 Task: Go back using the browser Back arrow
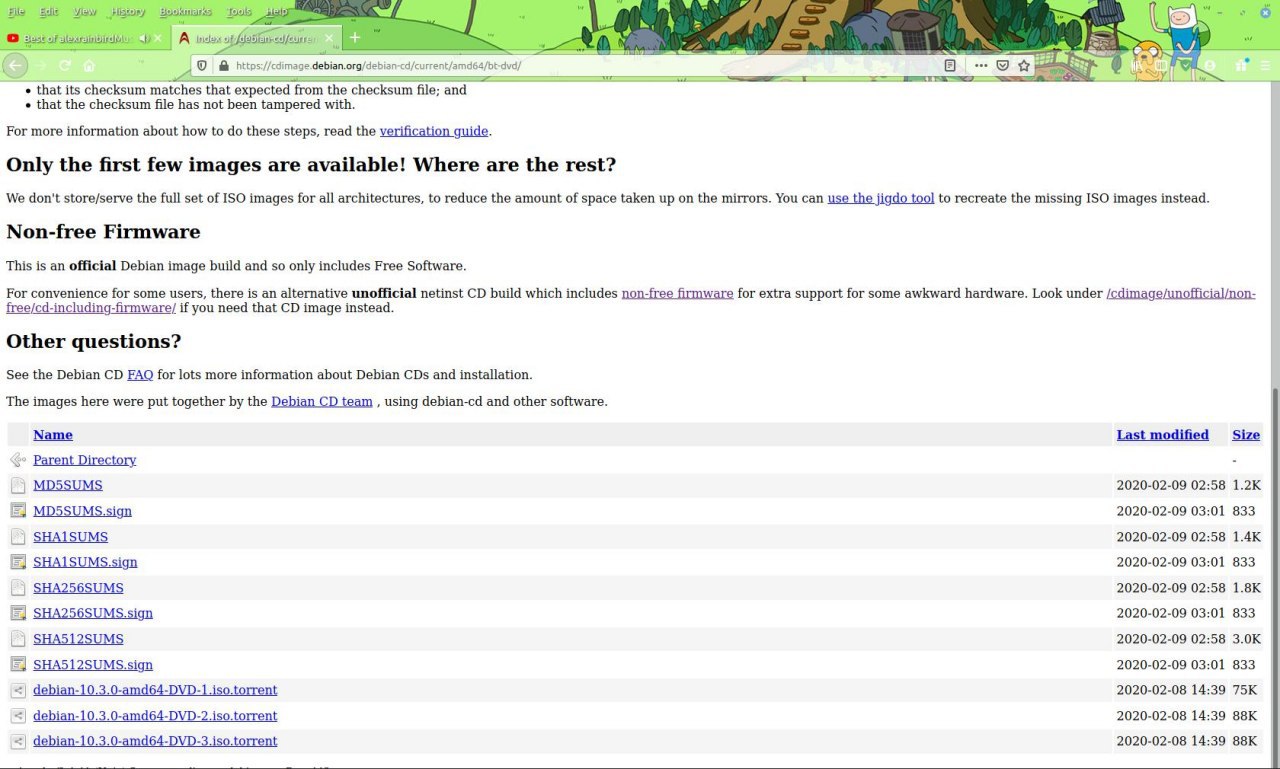coord(15,65)
